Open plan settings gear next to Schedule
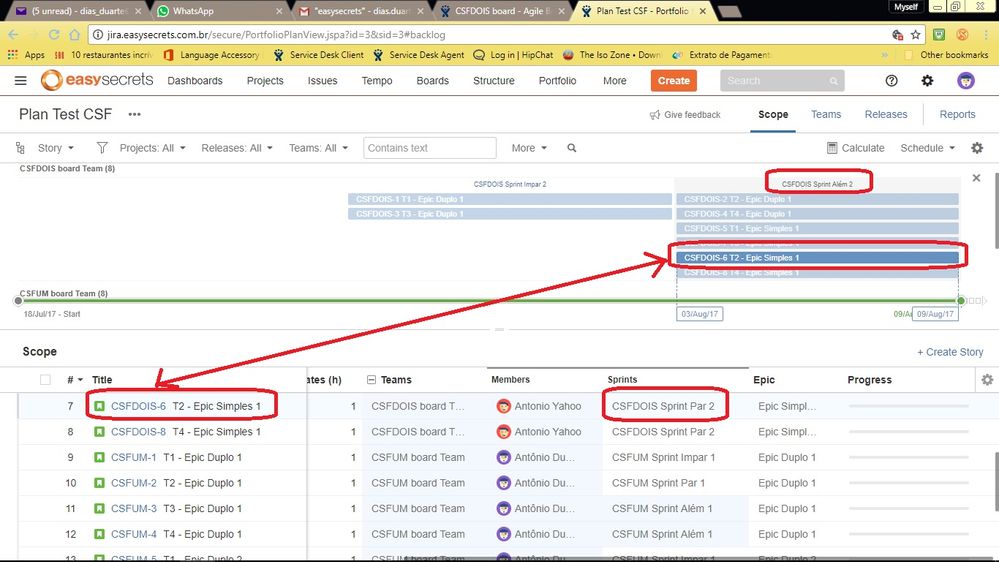This screenshot has height=562, width=999. point(977,148)
